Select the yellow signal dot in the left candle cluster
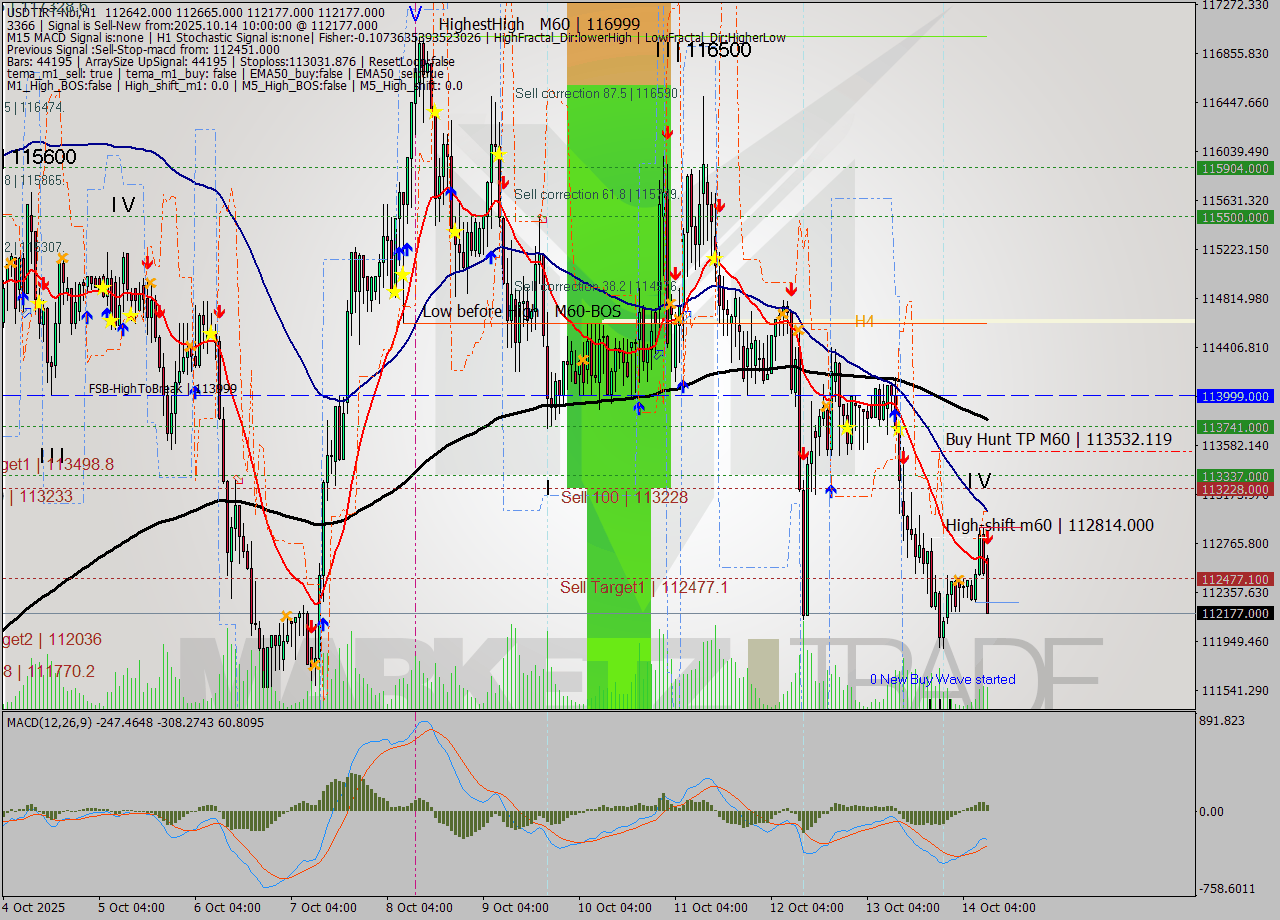The height and width of the screenshot is (920, 1280). pyautogui.click(x=103, y=288)
